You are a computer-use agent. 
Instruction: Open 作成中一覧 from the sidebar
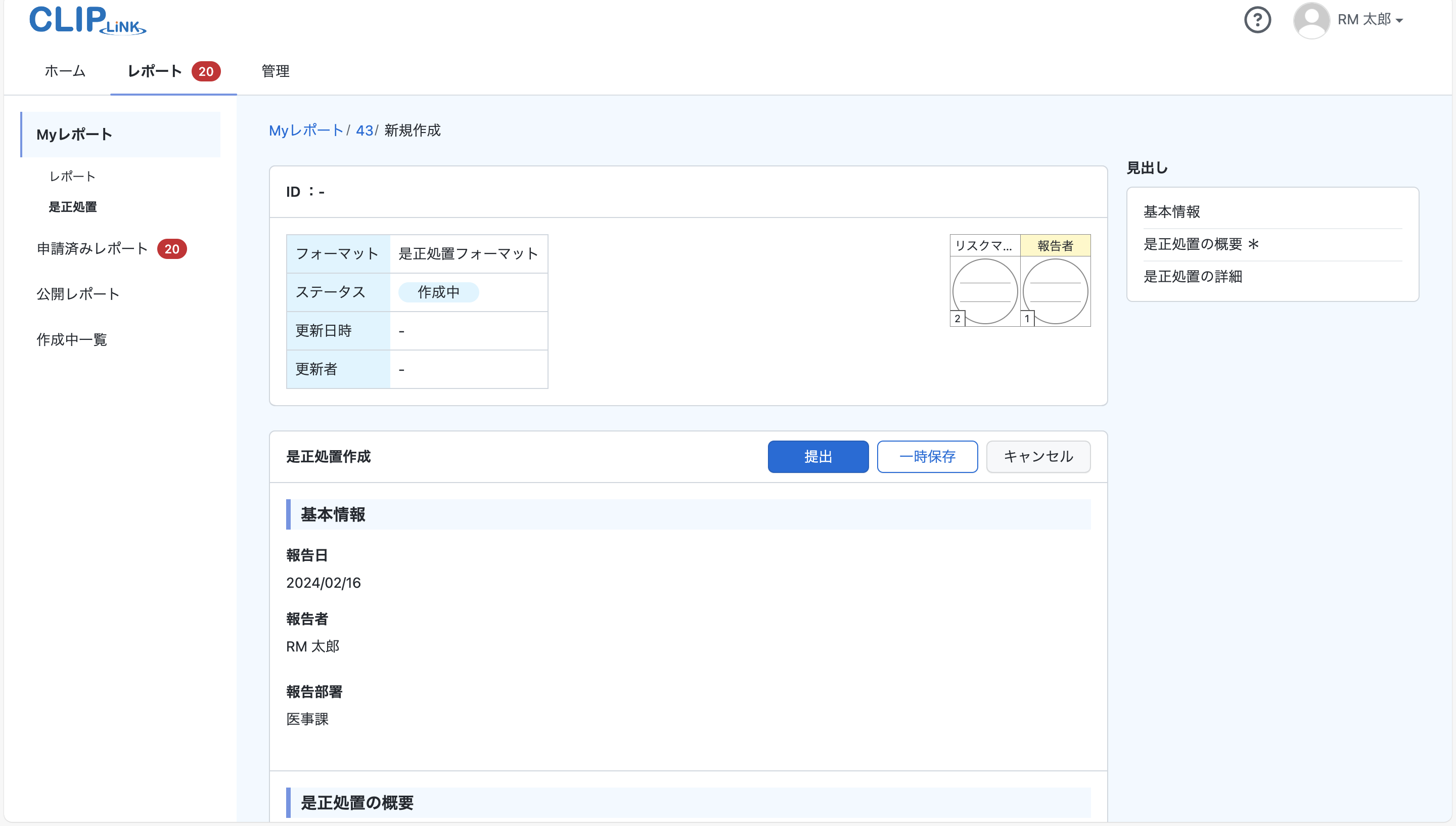(x=71, y=340)
